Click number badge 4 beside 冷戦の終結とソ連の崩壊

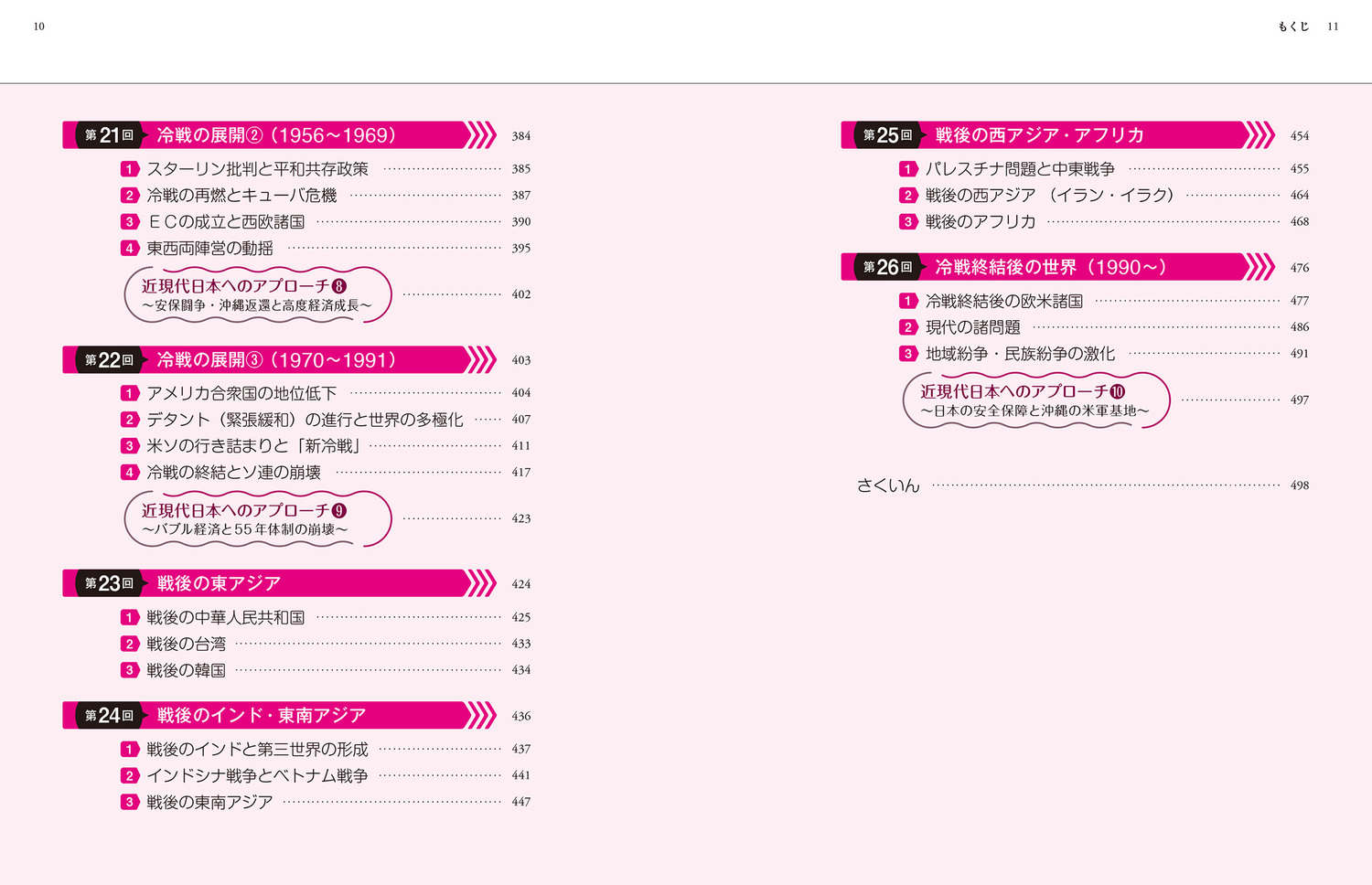130,473
